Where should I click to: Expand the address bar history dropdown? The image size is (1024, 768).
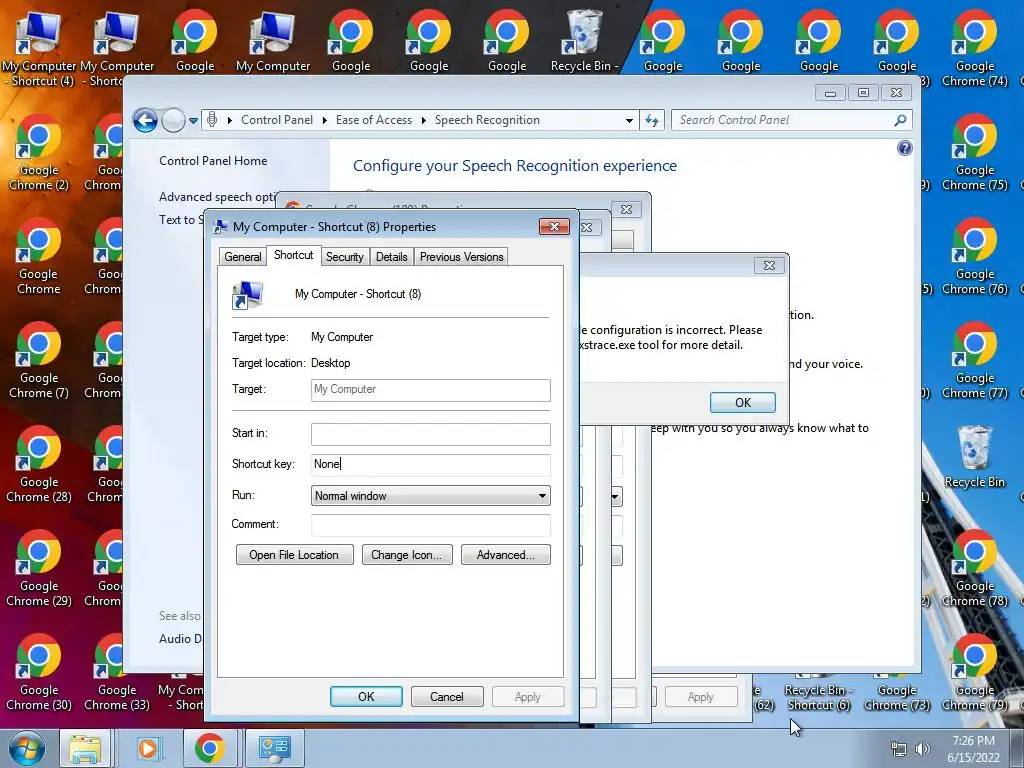pyautogui.click(x=629, y=121)
